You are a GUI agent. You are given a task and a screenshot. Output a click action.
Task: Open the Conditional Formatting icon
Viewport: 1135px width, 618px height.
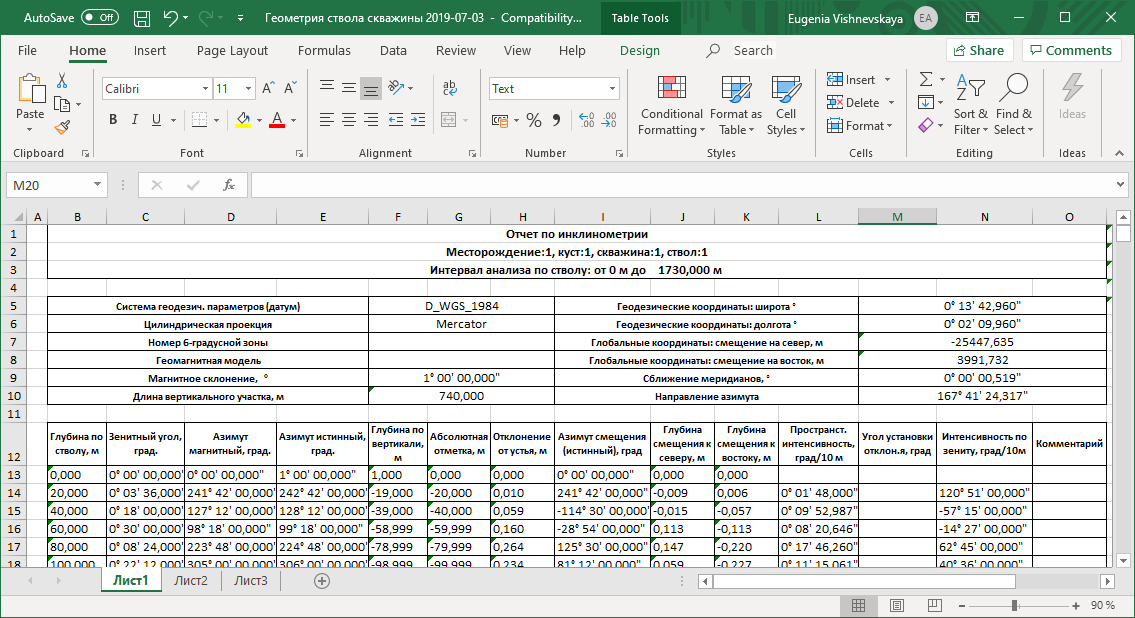pyautogui.click(x=672, y=106)
